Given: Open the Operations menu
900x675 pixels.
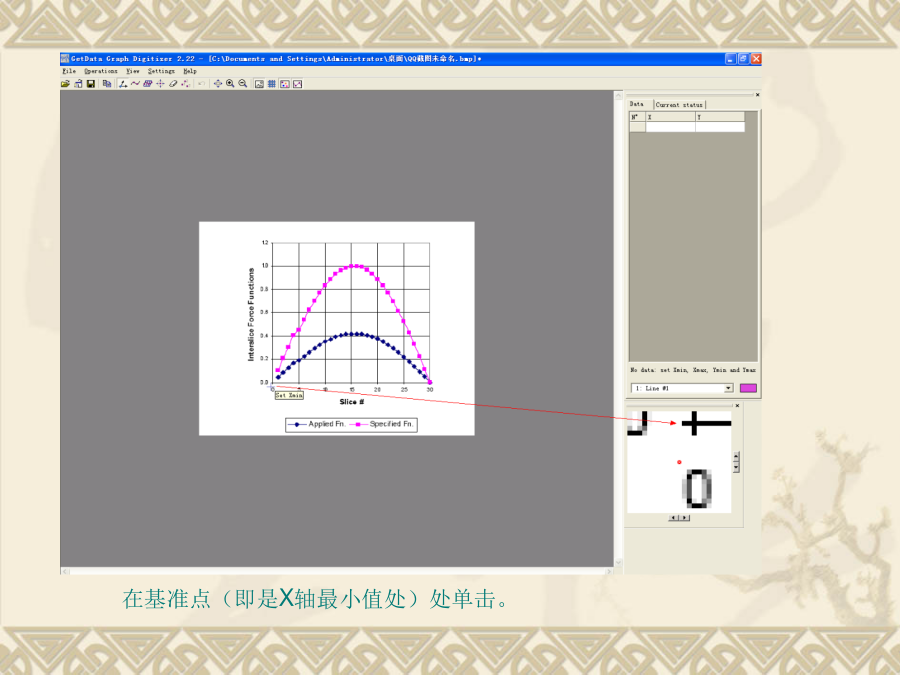Looking at the screenshot, I should pyautogui.click(x=100, y=71).
